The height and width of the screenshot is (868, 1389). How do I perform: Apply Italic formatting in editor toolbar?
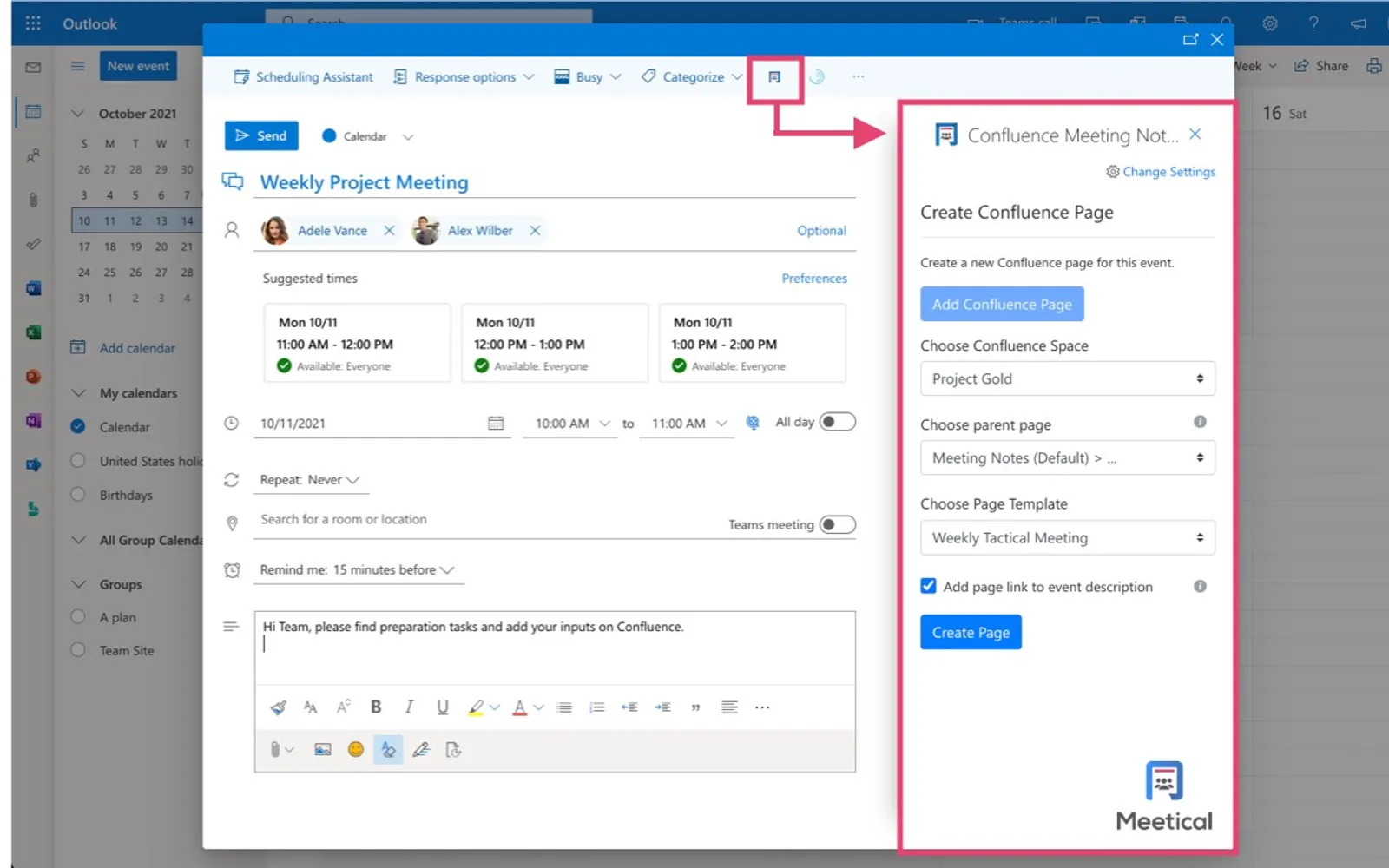click(409, 707)
